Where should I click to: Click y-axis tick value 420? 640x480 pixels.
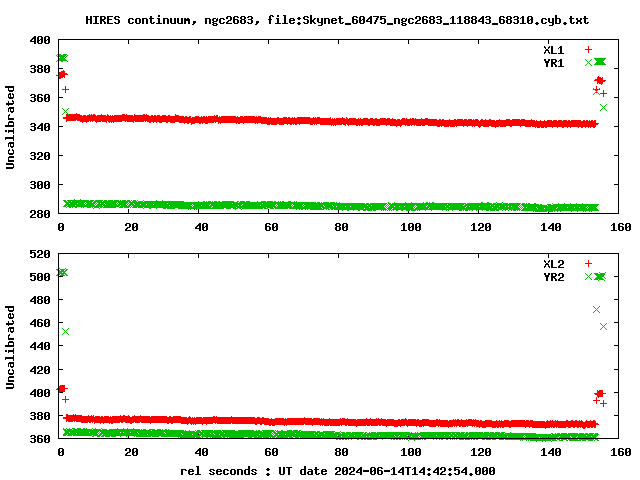[40, 370]
